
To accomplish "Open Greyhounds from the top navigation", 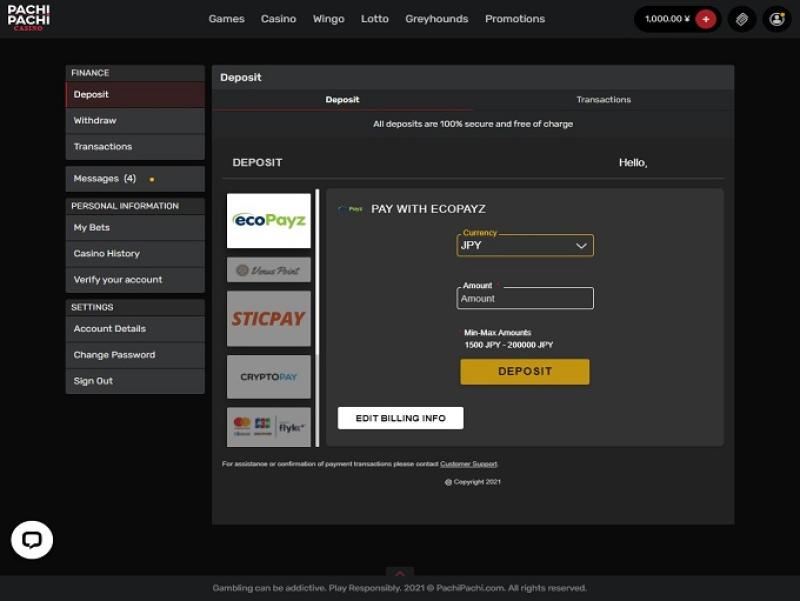I will click(436, 19).
